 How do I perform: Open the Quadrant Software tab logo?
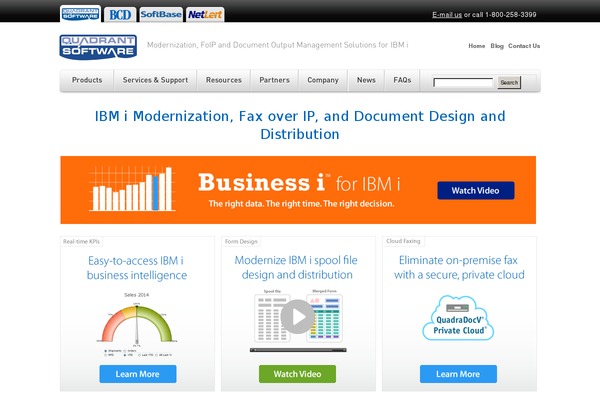[80, 14]
